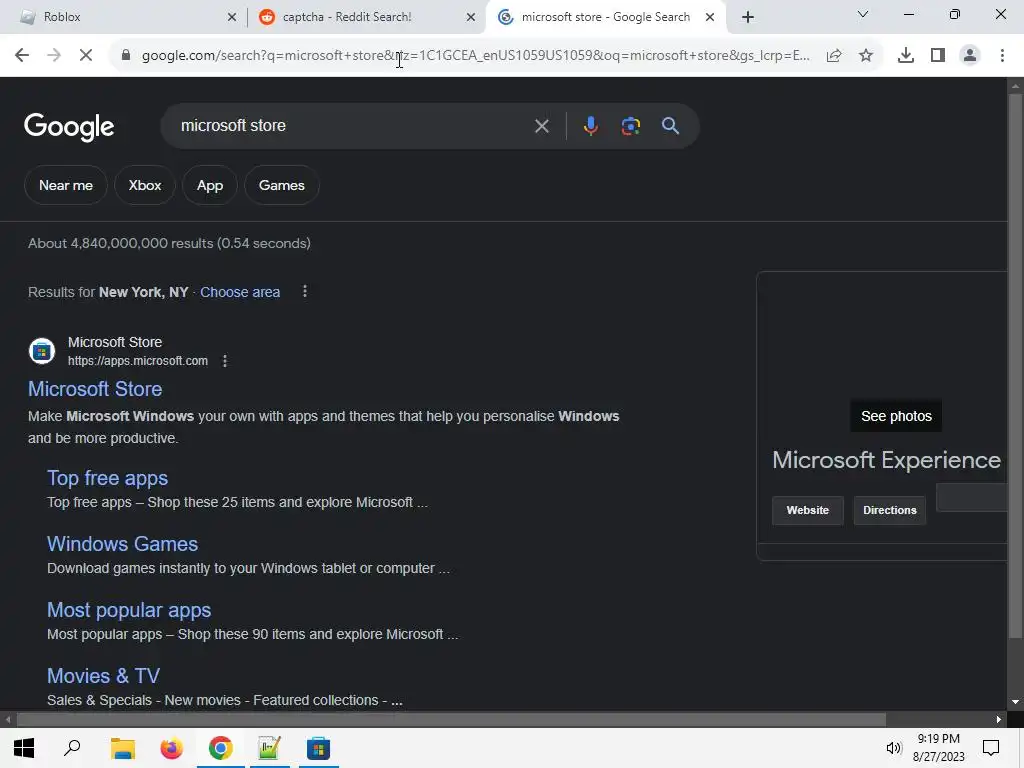Switch to the captcha Reddit Search tab
This screenshot has height=768, width=1024.
(366, 17)
